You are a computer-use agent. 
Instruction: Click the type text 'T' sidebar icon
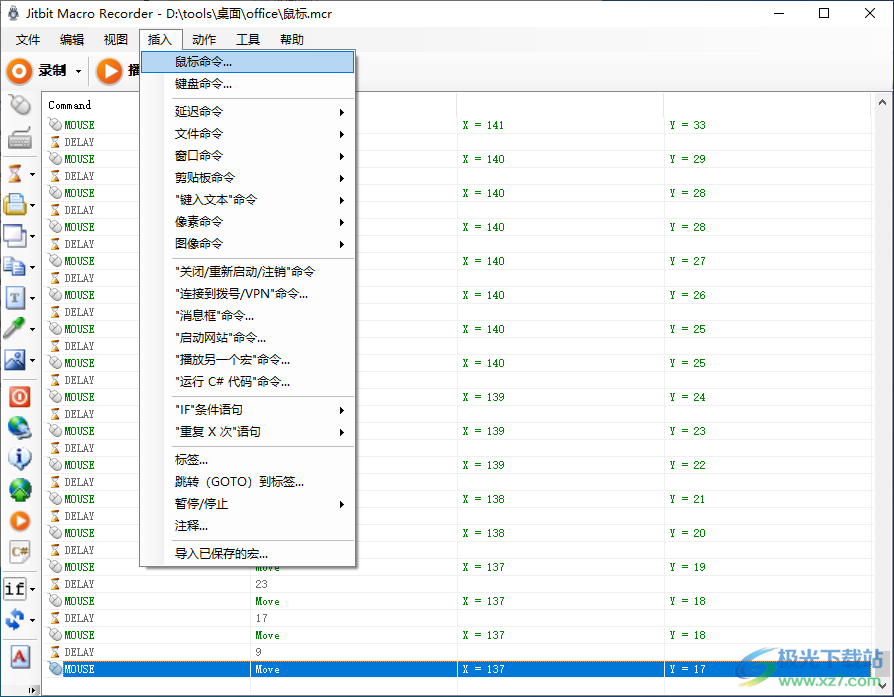point(15,297)
